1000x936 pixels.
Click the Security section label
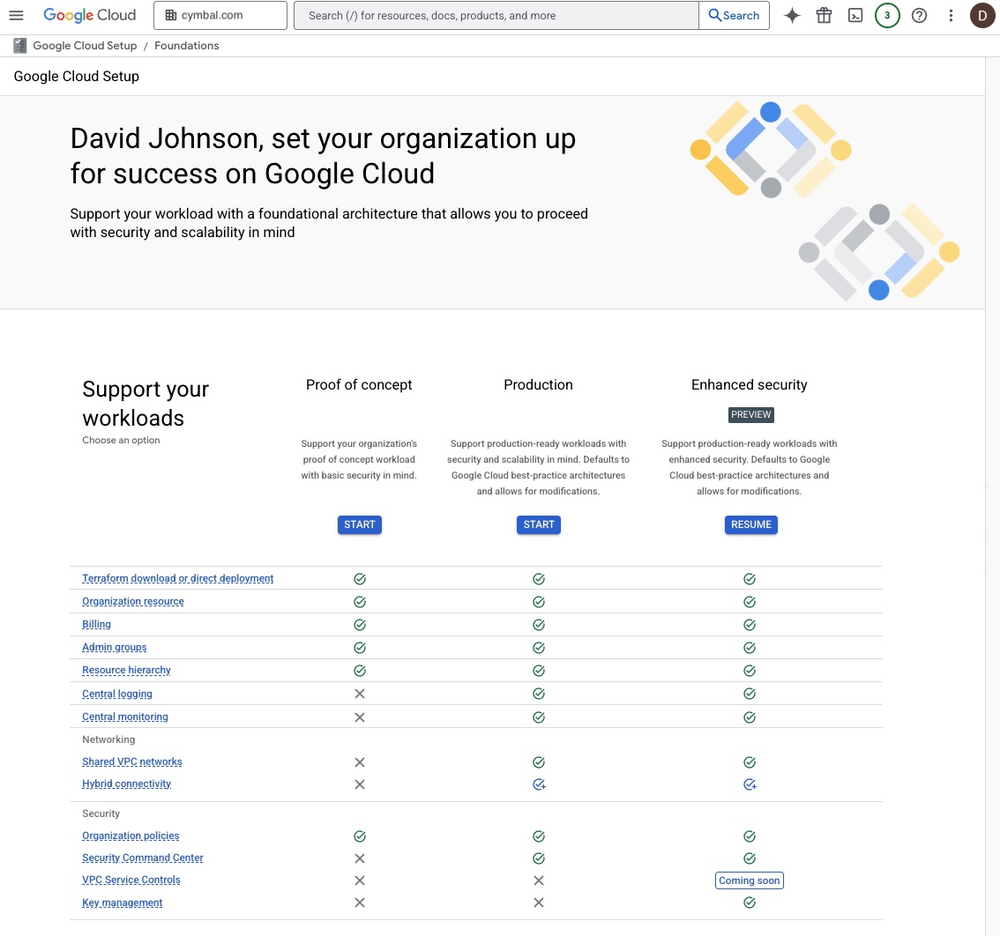[101, 814]
